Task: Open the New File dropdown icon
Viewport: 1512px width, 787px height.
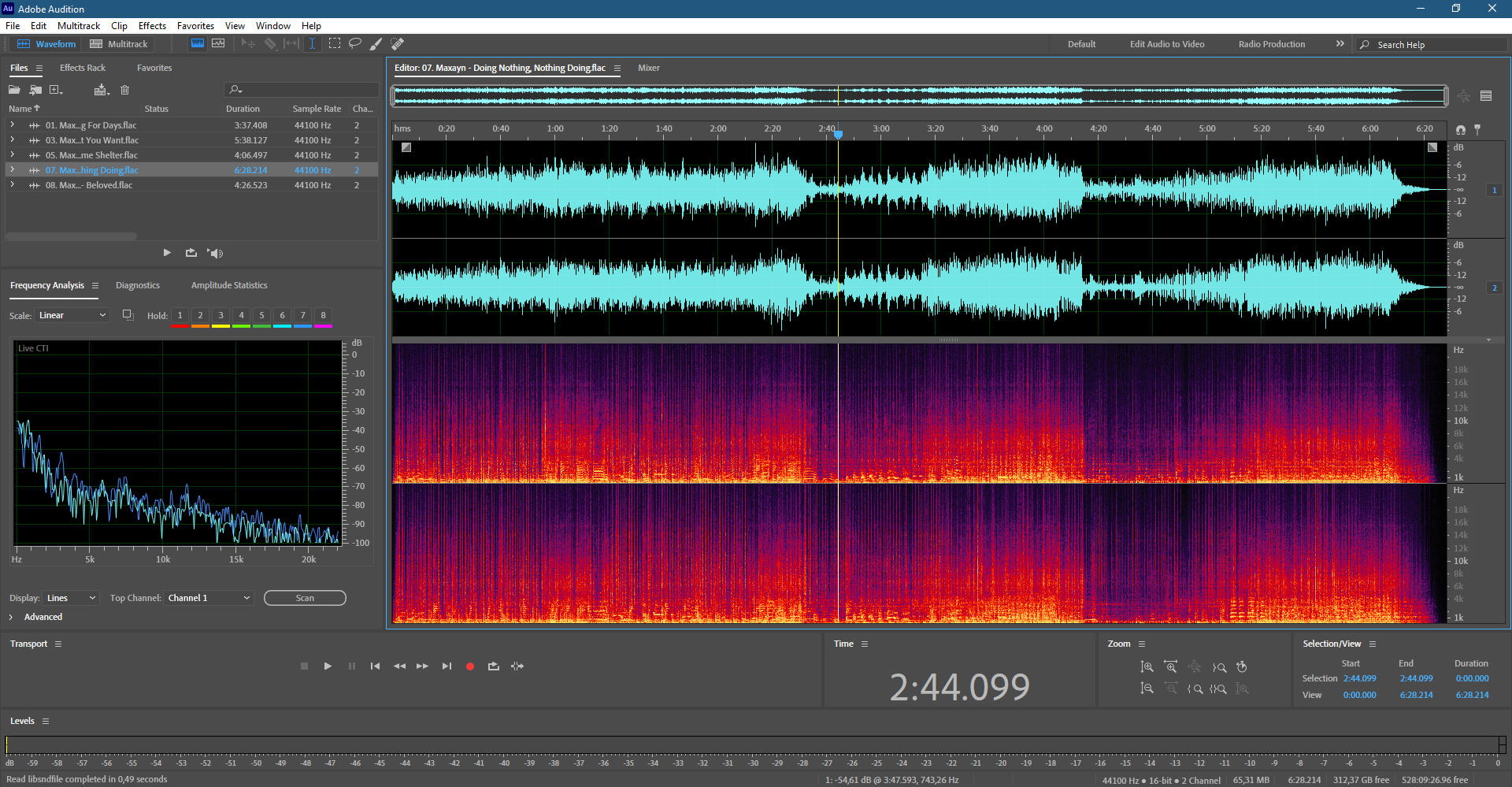Action: [56, 90]
